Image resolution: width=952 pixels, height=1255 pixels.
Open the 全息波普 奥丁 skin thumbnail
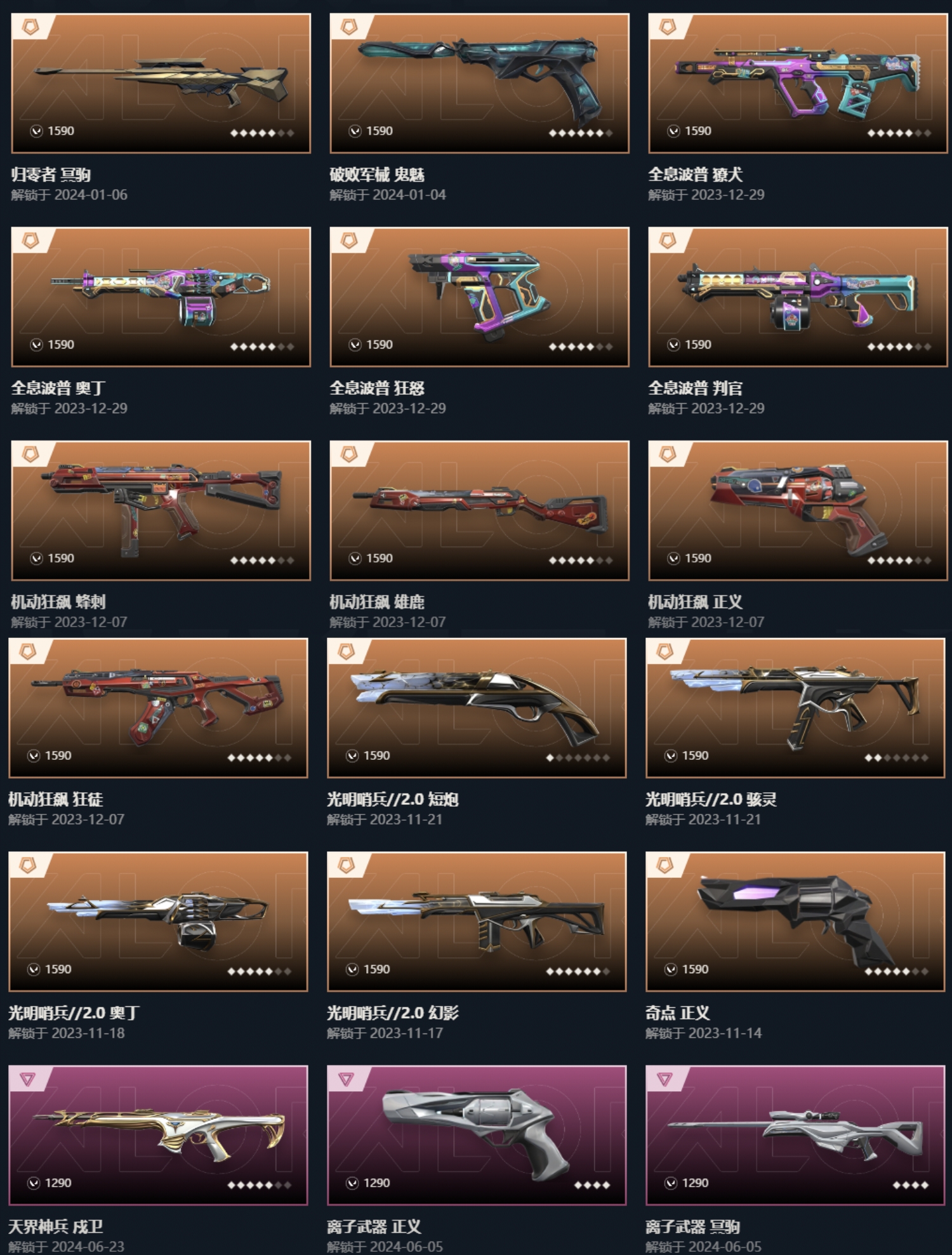[161, 296]
